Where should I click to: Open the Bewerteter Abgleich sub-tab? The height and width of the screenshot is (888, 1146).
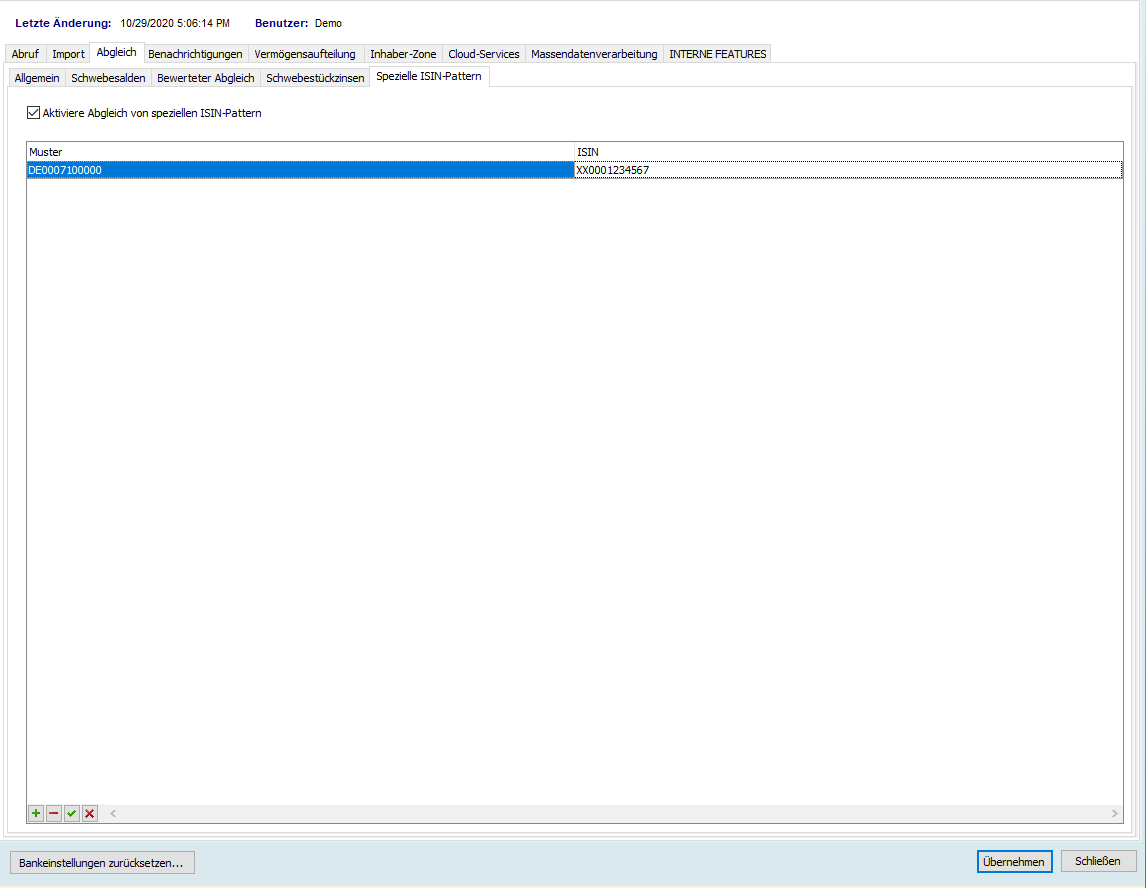[206, 78]
